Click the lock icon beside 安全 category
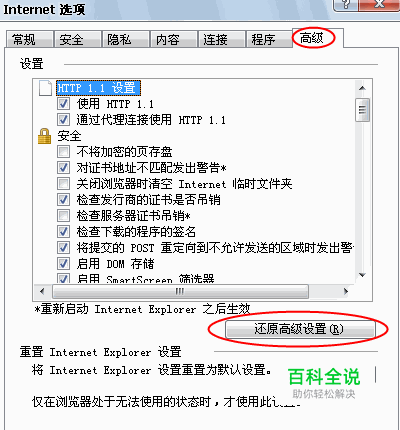Viewport: 400px width, 430px height. pos(44,136)
